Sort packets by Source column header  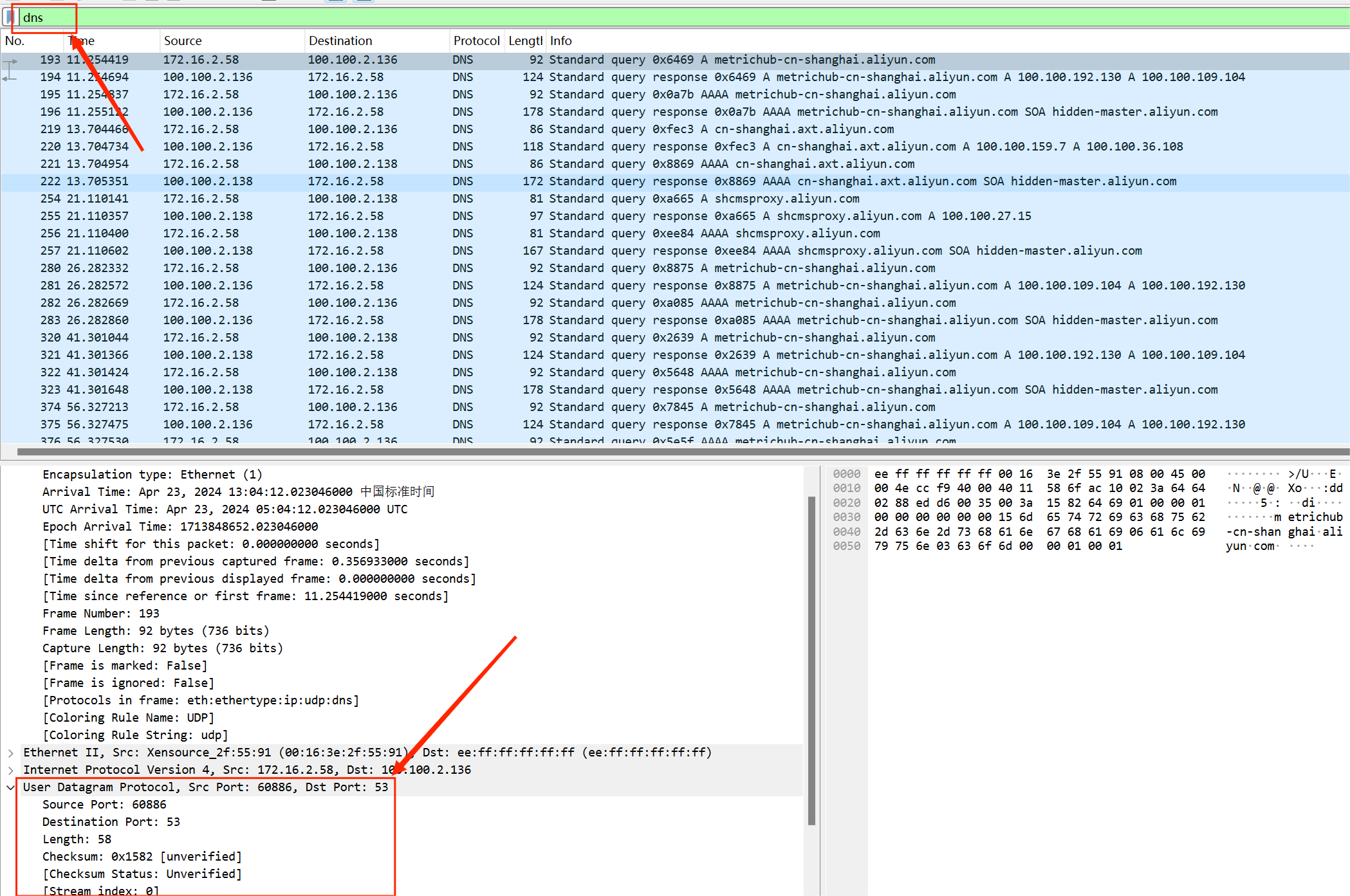183,41
